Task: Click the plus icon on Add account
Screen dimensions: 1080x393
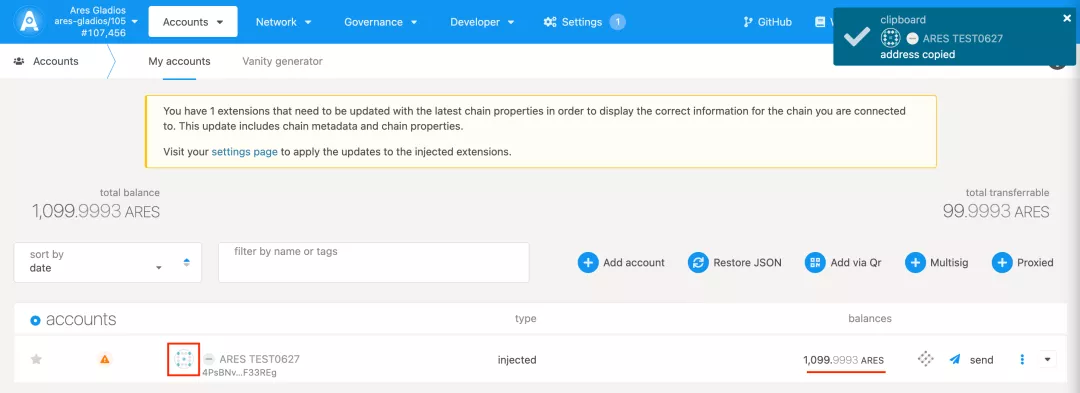Action: [588, 262]
